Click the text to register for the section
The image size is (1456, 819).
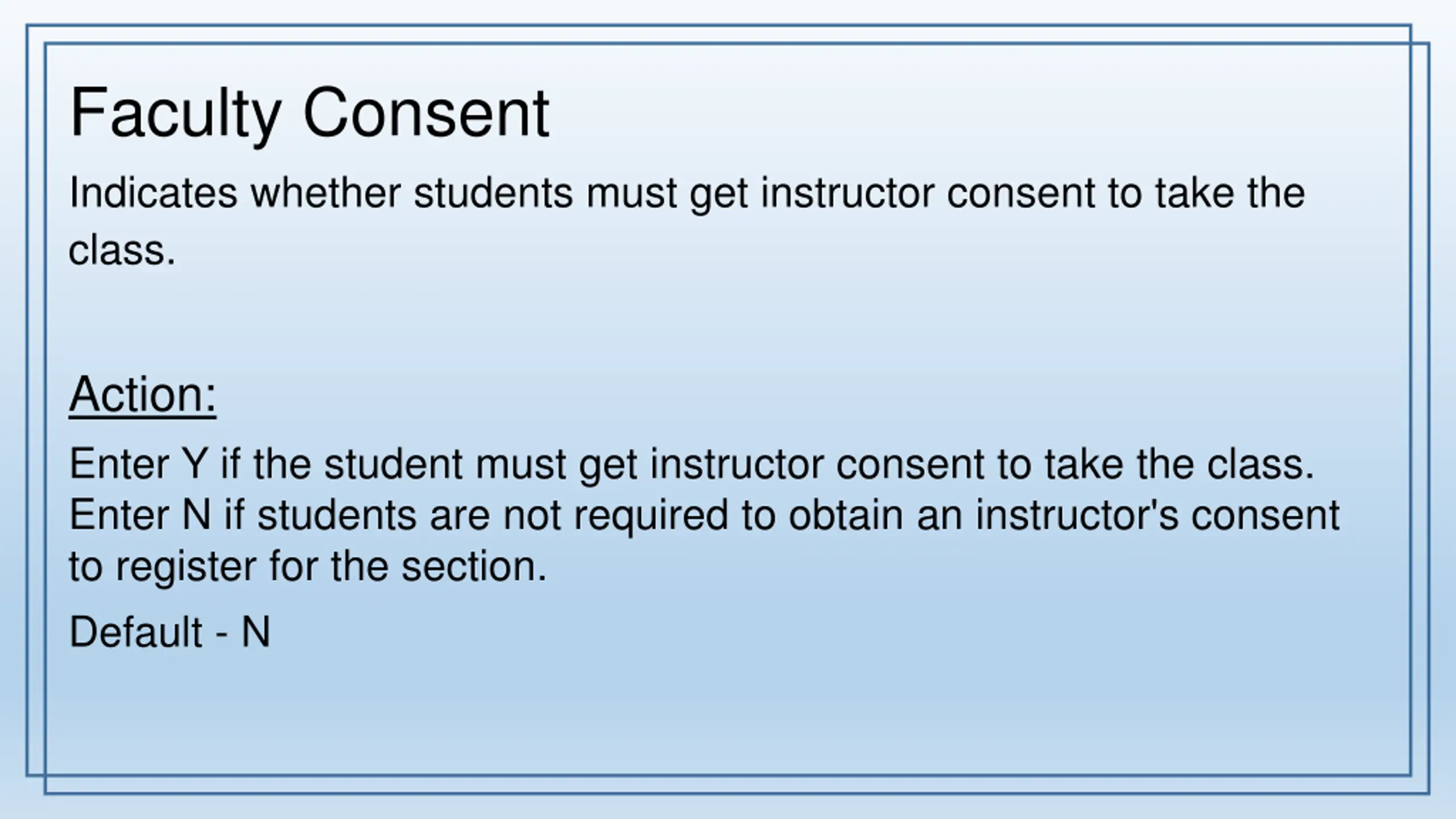click(308, 567)
